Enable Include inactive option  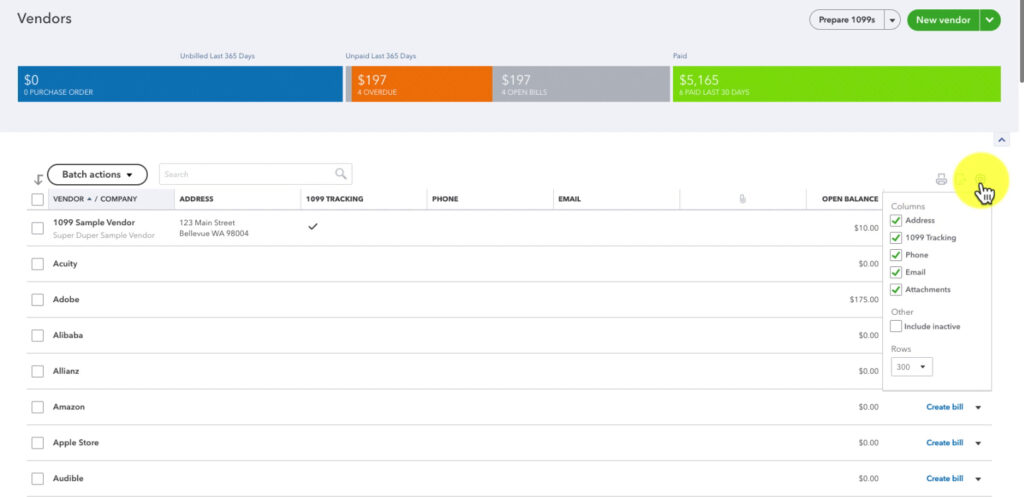(896, 326)
